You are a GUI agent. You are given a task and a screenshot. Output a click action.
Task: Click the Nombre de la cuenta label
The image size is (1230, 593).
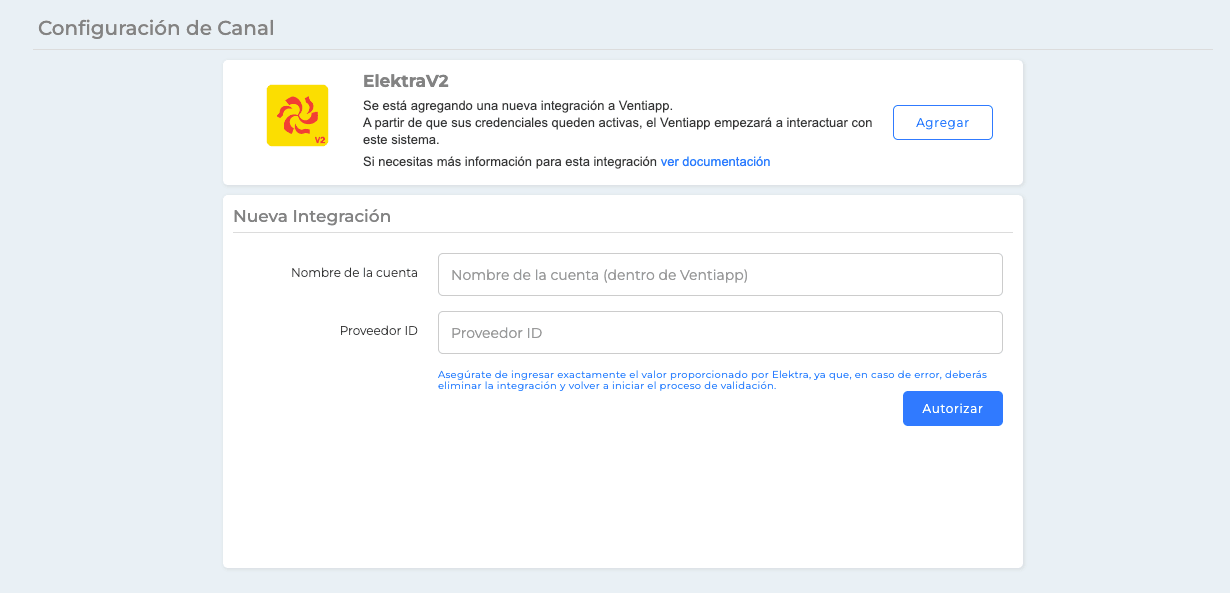tap(354, 272)
